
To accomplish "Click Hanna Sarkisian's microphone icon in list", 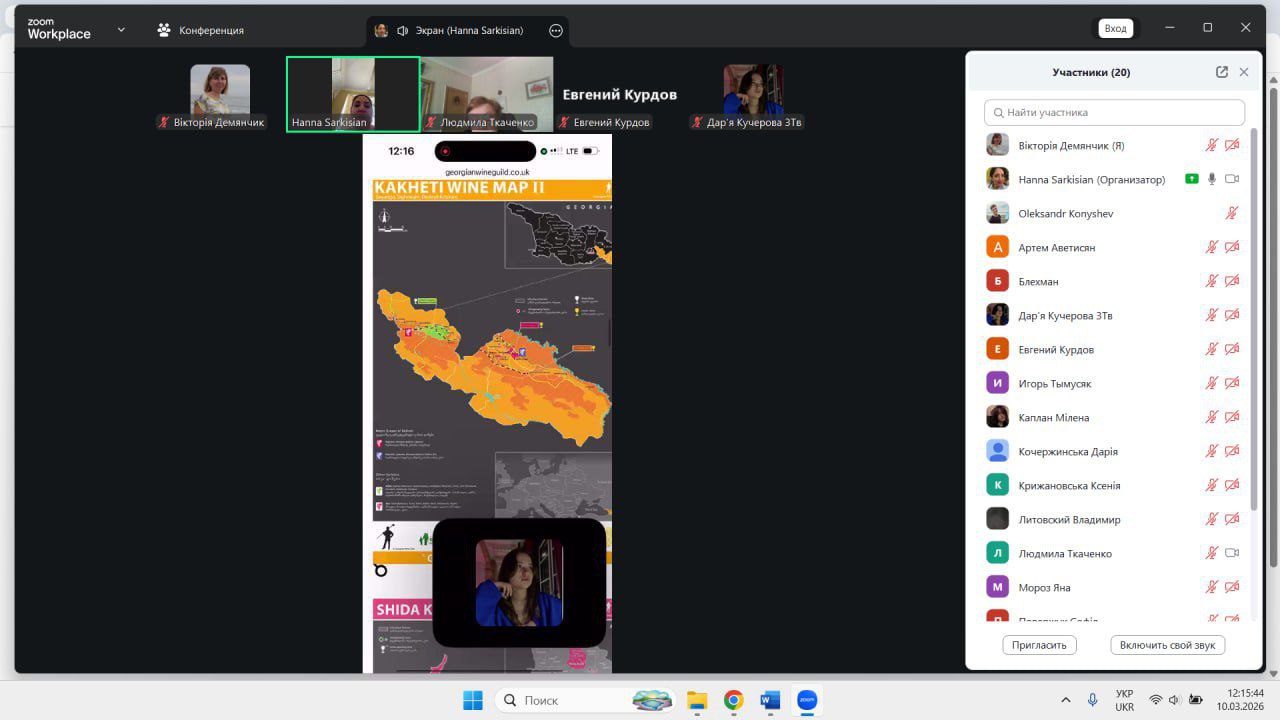I will (1212, 179).
